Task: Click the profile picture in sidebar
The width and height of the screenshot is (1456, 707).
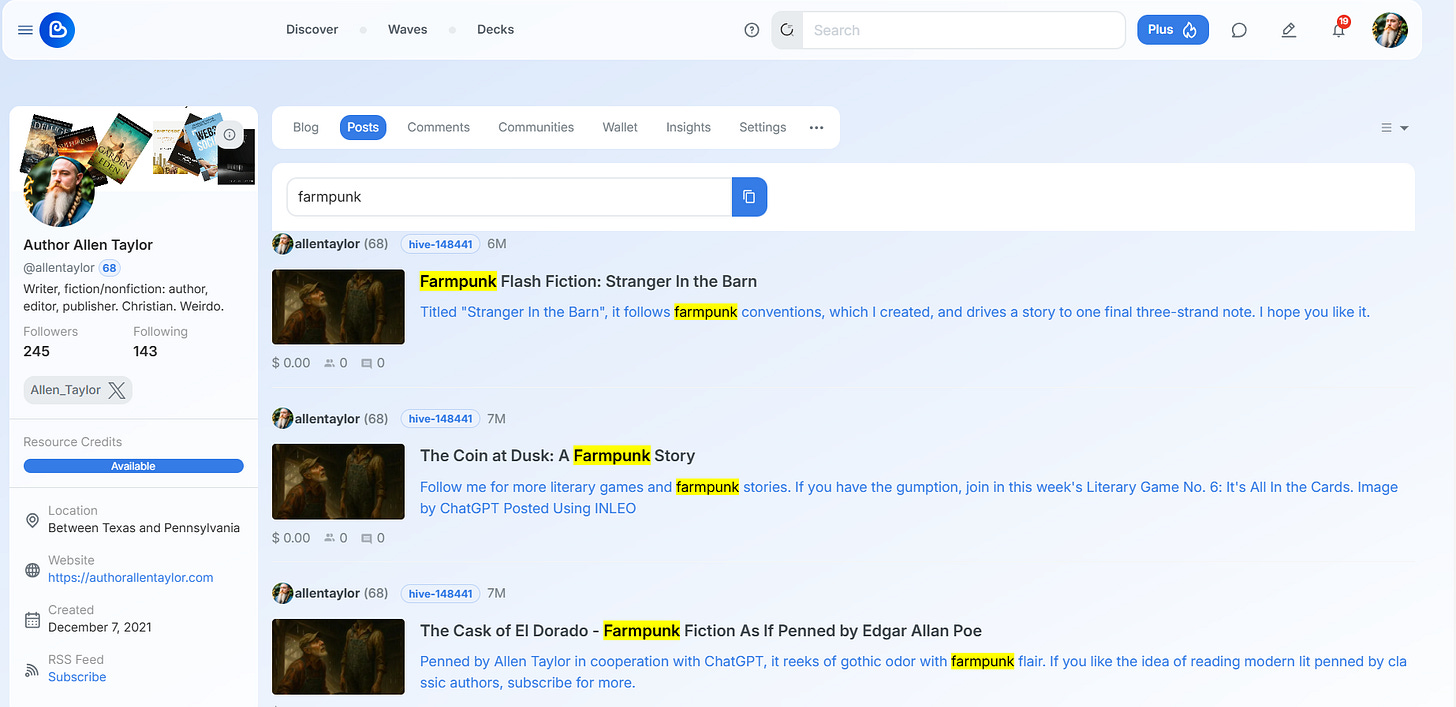Action: (59, 191)
